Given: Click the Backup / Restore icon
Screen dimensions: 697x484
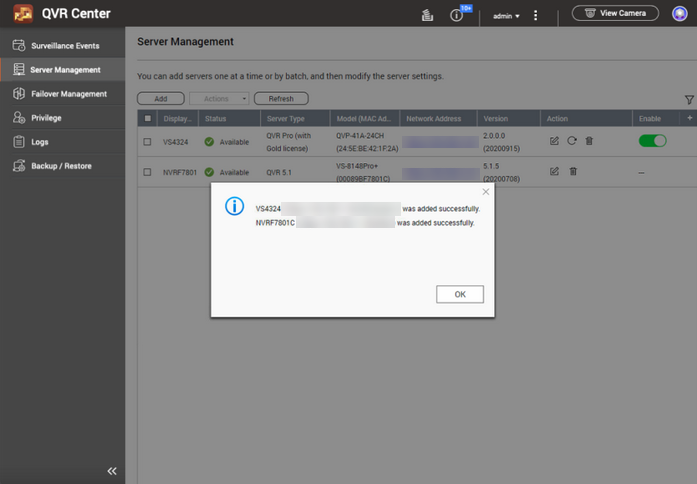Looking at the screenshot, I should [x=19, y=165].
